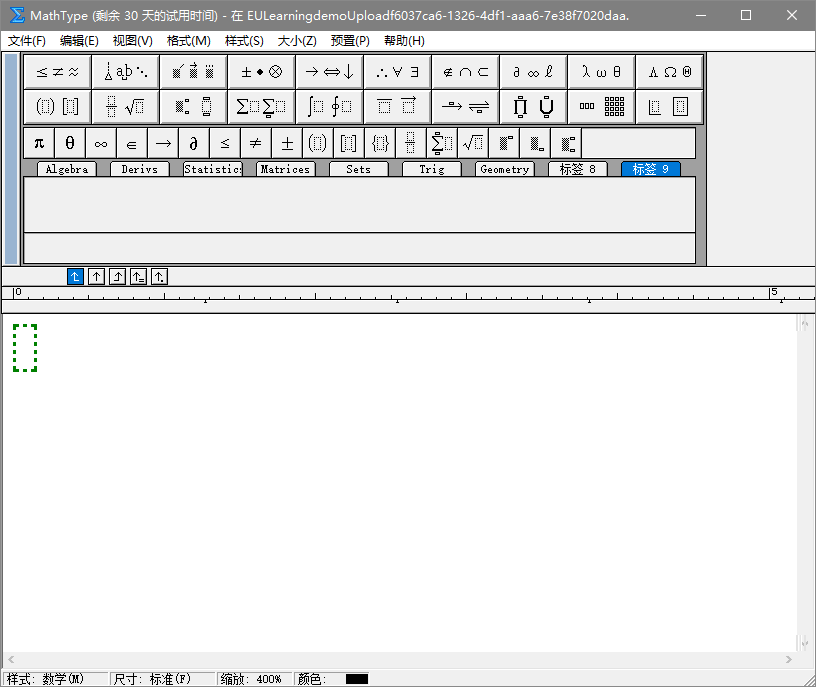Viewport: 816px width, 687px height.
Task: Open the 编辑(E) menu
Action: click(79, 41)
